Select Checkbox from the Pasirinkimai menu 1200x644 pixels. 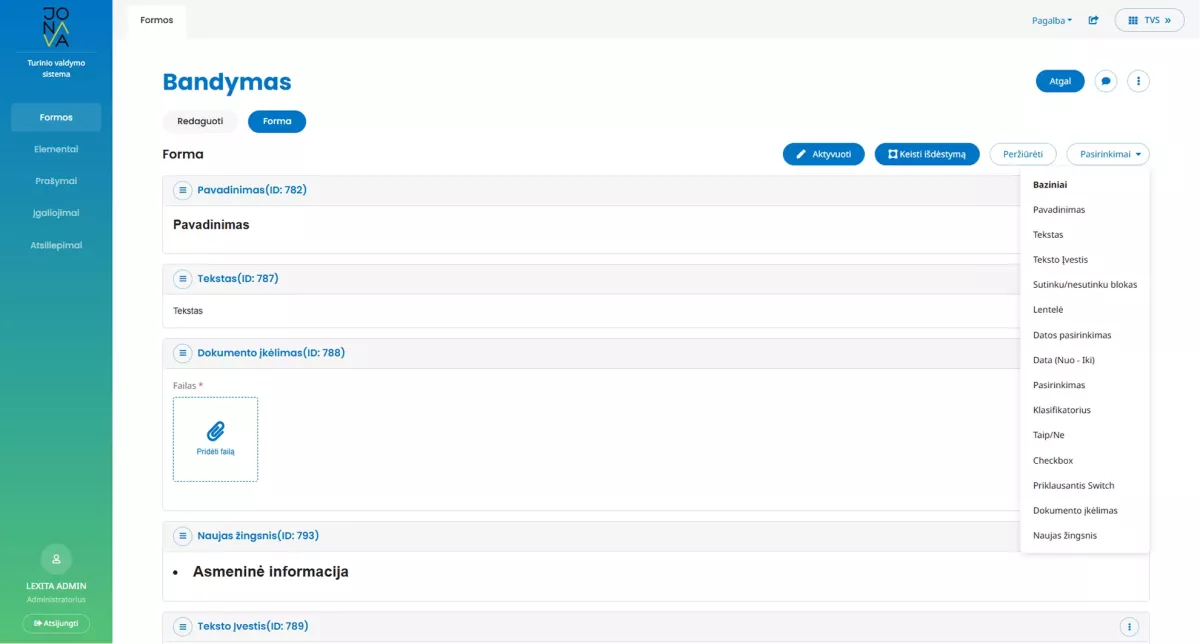[x=1053, y=461]
